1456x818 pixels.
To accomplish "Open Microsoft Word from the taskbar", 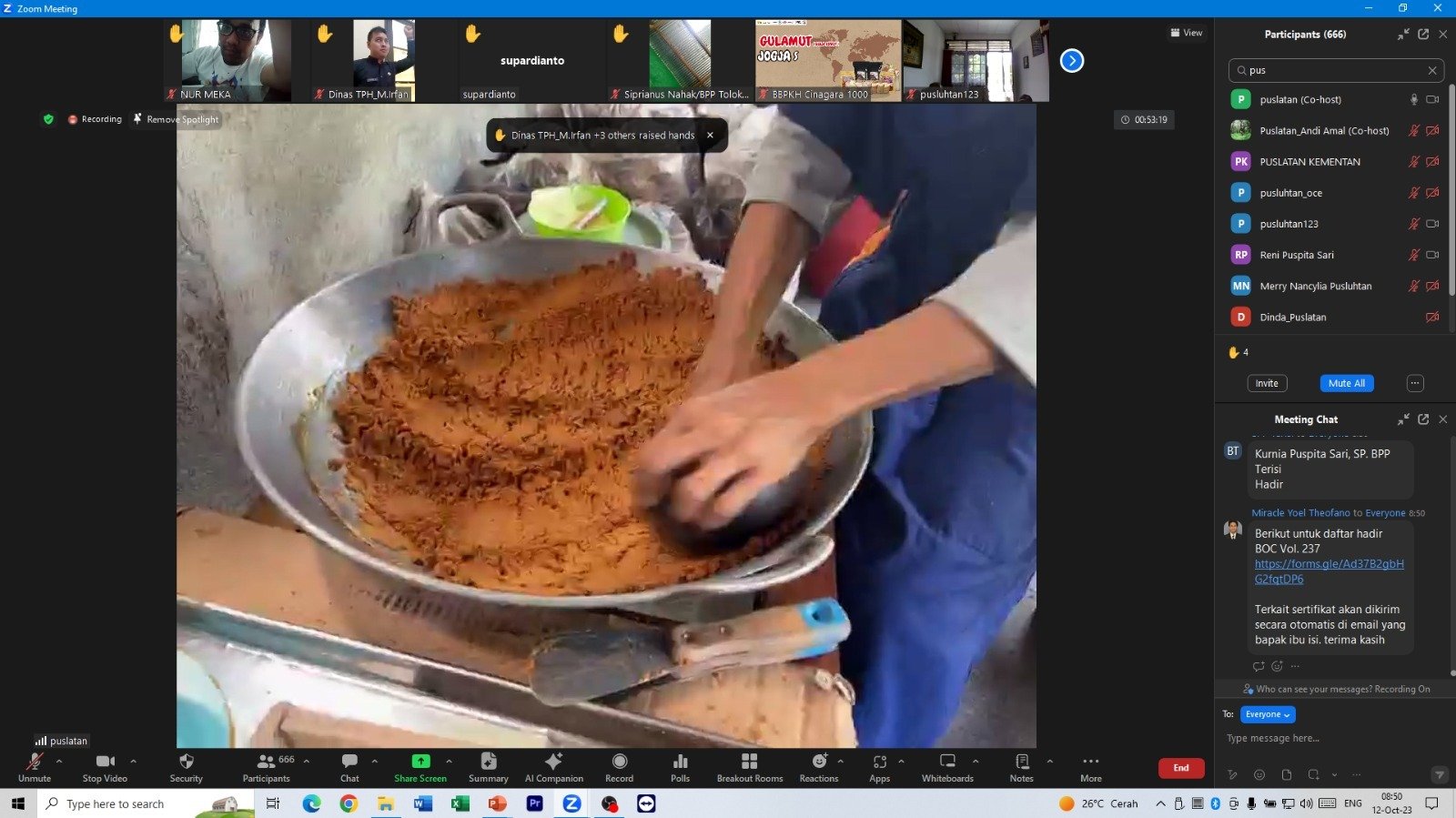I will coord(423,803).
